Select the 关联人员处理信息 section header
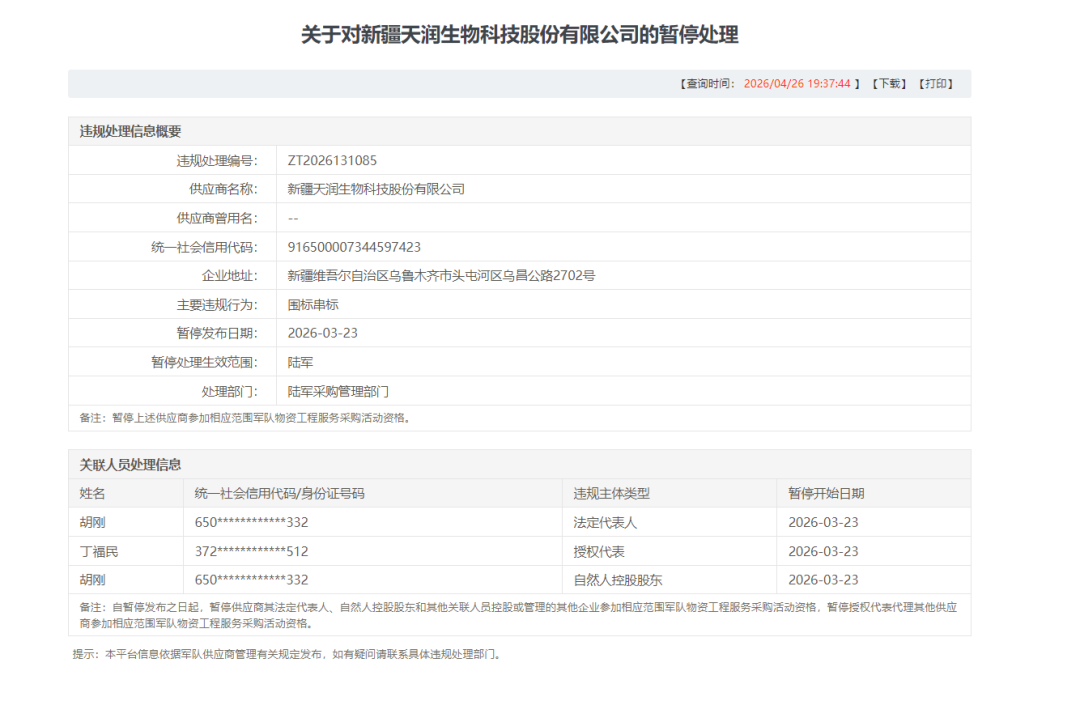This screenshot has width=1080, height=701. coord(131,465)
